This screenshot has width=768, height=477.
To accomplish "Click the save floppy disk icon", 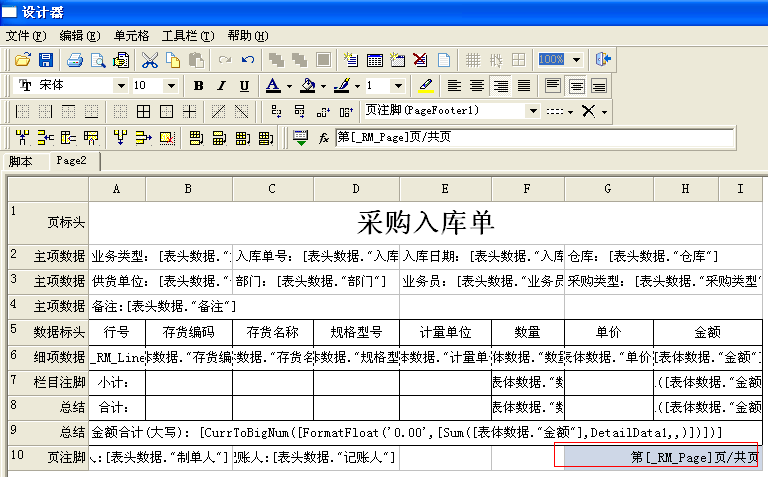I will [x=46, y=60].
